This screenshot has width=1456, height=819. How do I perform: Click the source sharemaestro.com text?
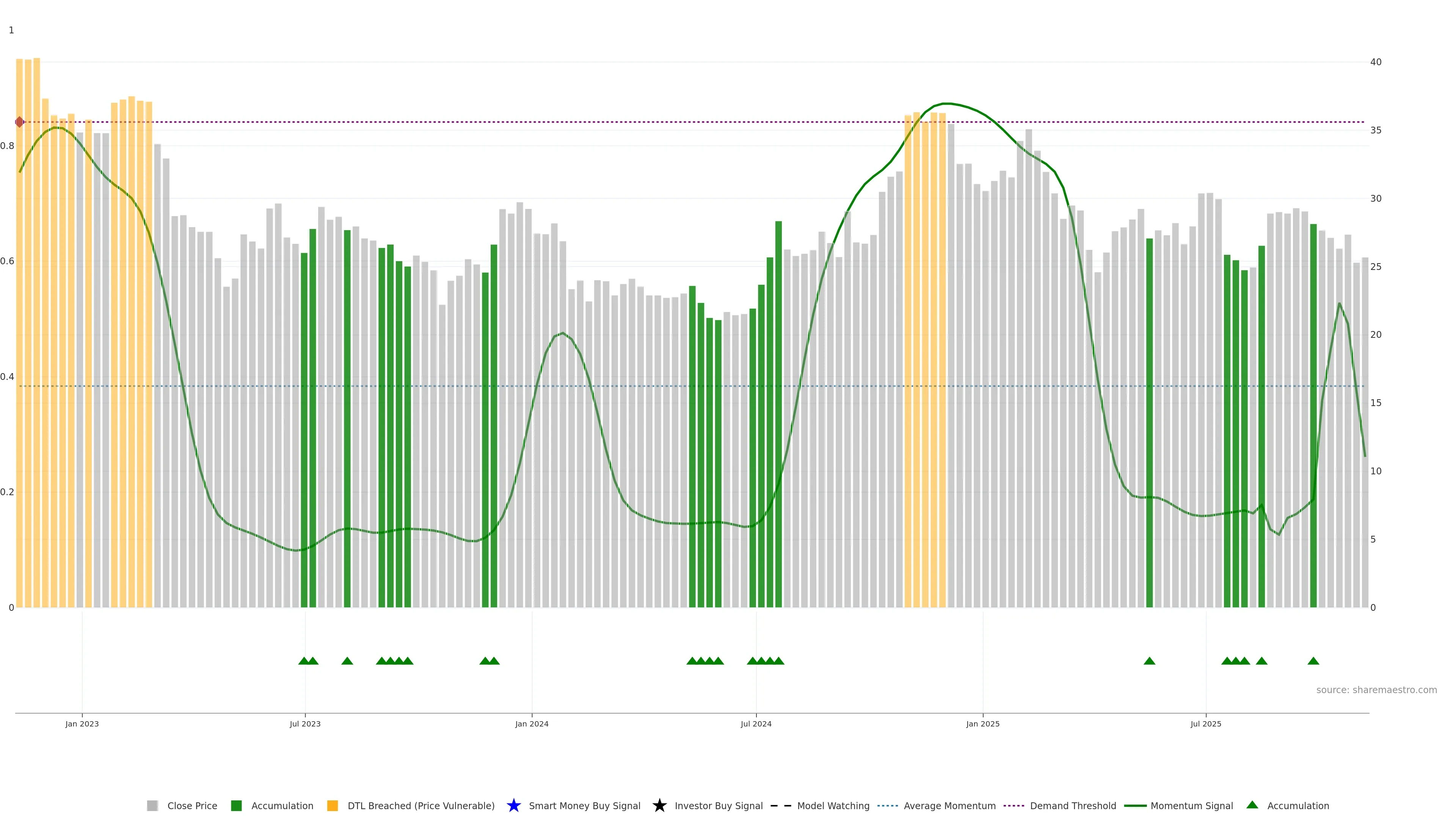coord(1376,690)
